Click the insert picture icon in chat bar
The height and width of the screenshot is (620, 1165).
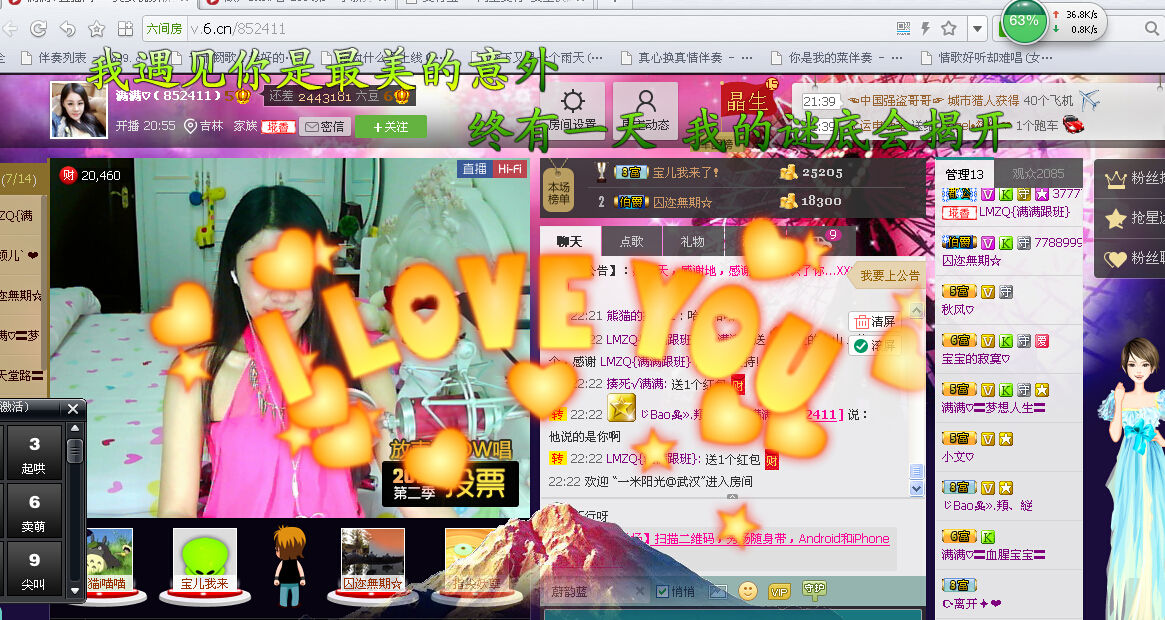point(718,592)
